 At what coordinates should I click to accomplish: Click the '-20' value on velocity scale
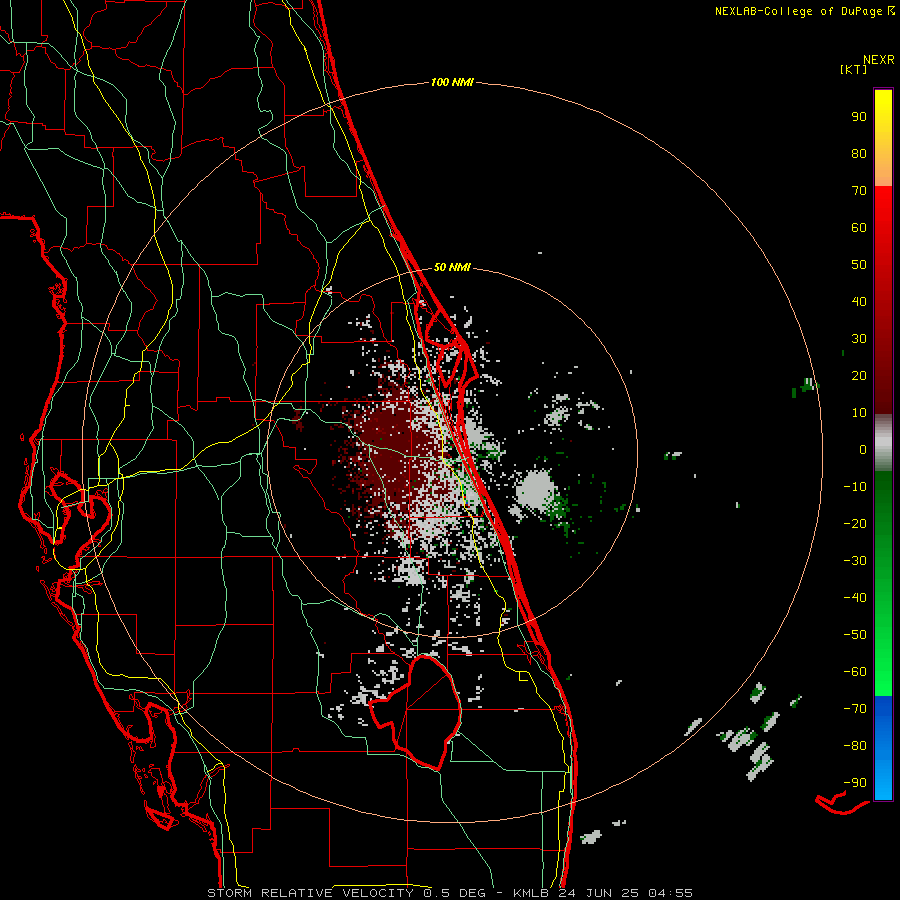pyautogui.click(x=855, y=524)
